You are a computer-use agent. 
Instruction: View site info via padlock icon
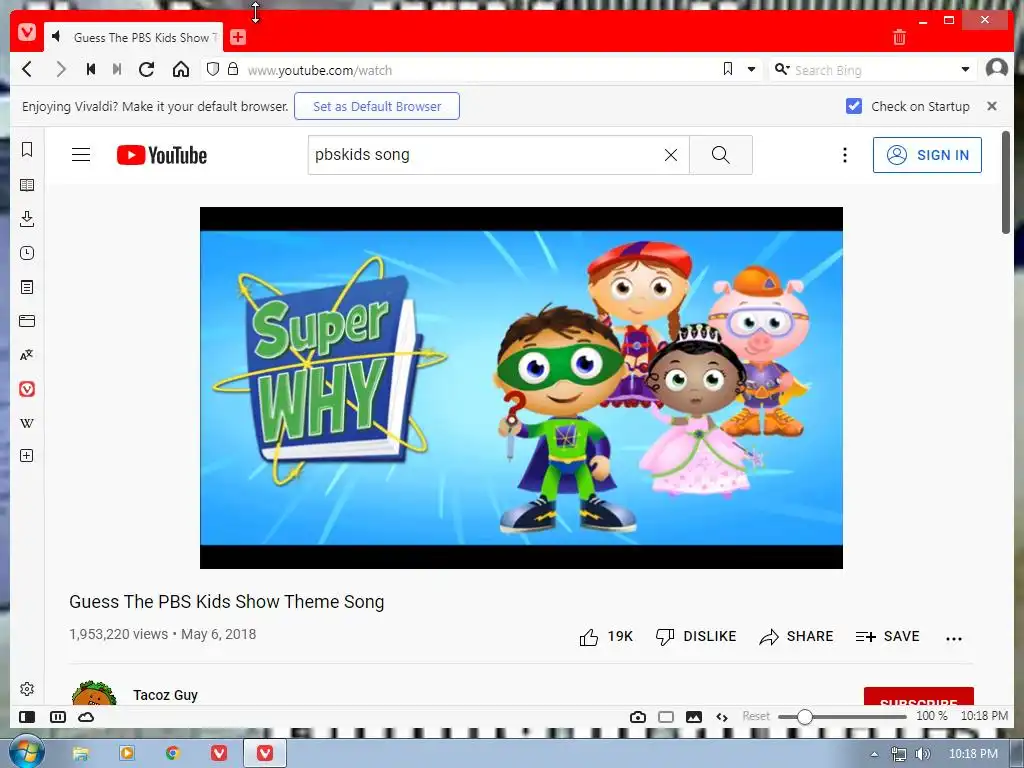coord(232,69)
